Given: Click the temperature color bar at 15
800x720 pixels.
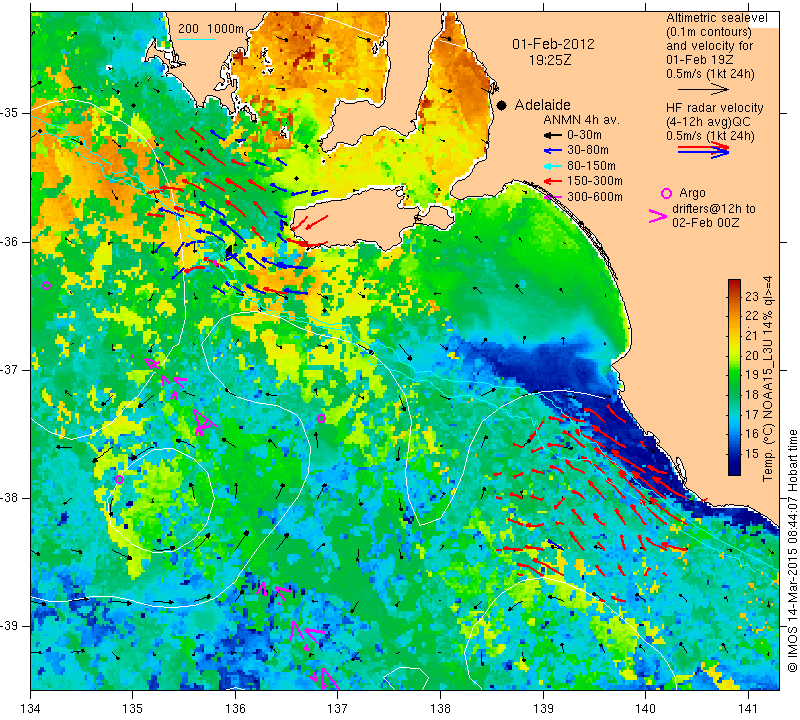Looking at the screenshot, I should 734,453.
